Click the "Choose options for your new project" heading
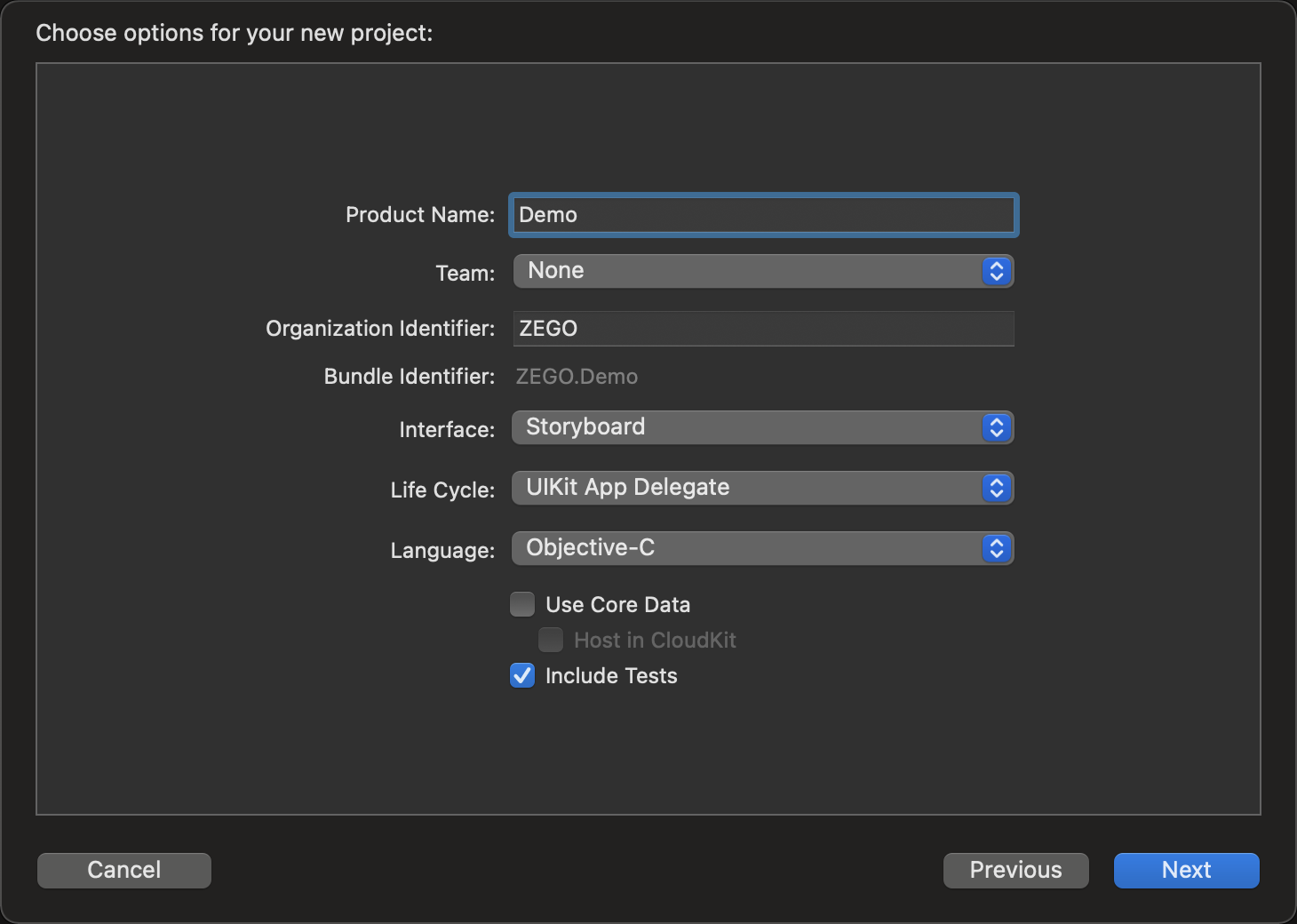This screenshot has height=924, width=1297. click(235, 33)
